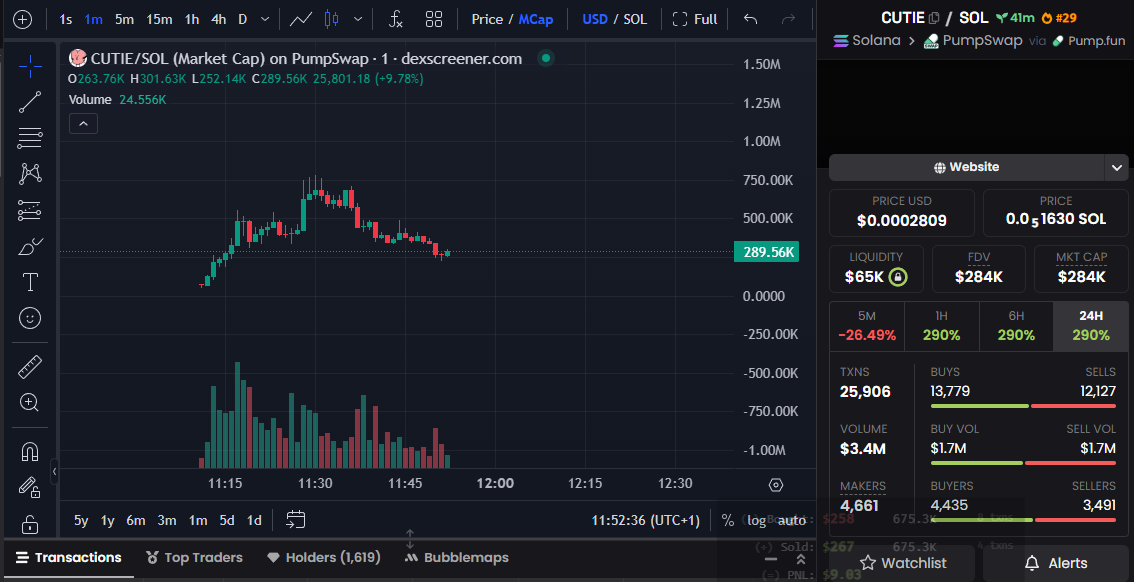Toggle log scale mode
This screenshot has width=1134, height=582.
(x=756, y=520)
